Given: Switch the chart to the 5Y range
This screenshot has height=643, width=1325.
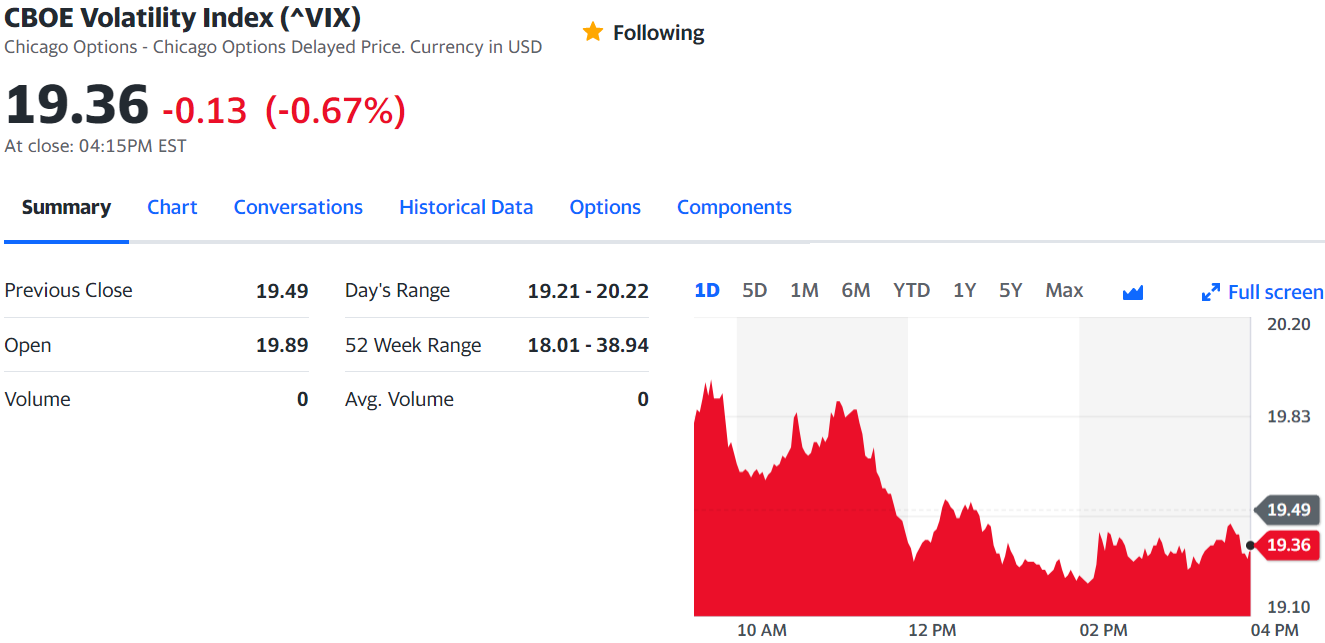Looking at the screenshot, I should (1011, 290).
